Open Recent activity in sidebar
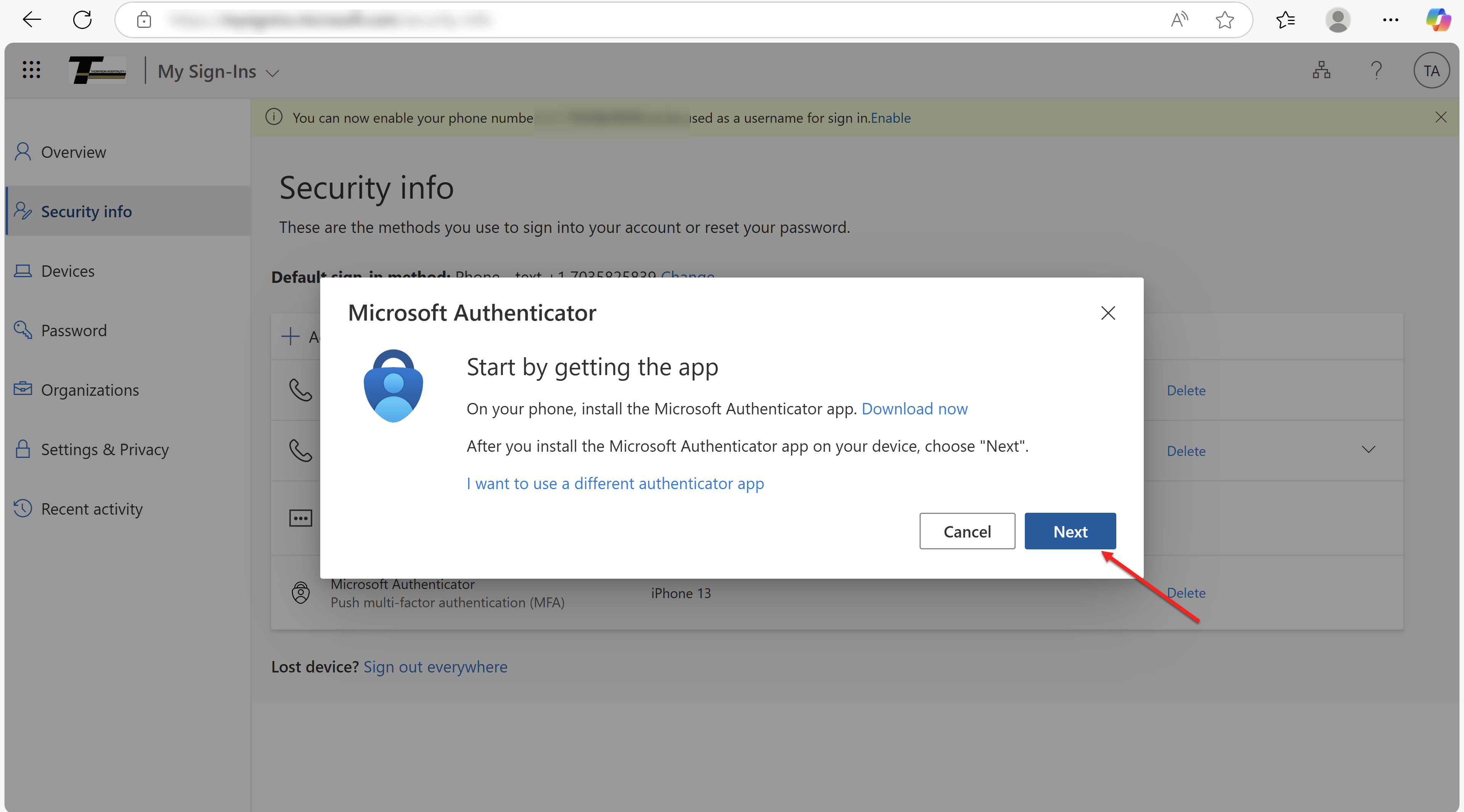Image resolution: width=1464 pixels, height=812 pixels. (x=128, y=509)
